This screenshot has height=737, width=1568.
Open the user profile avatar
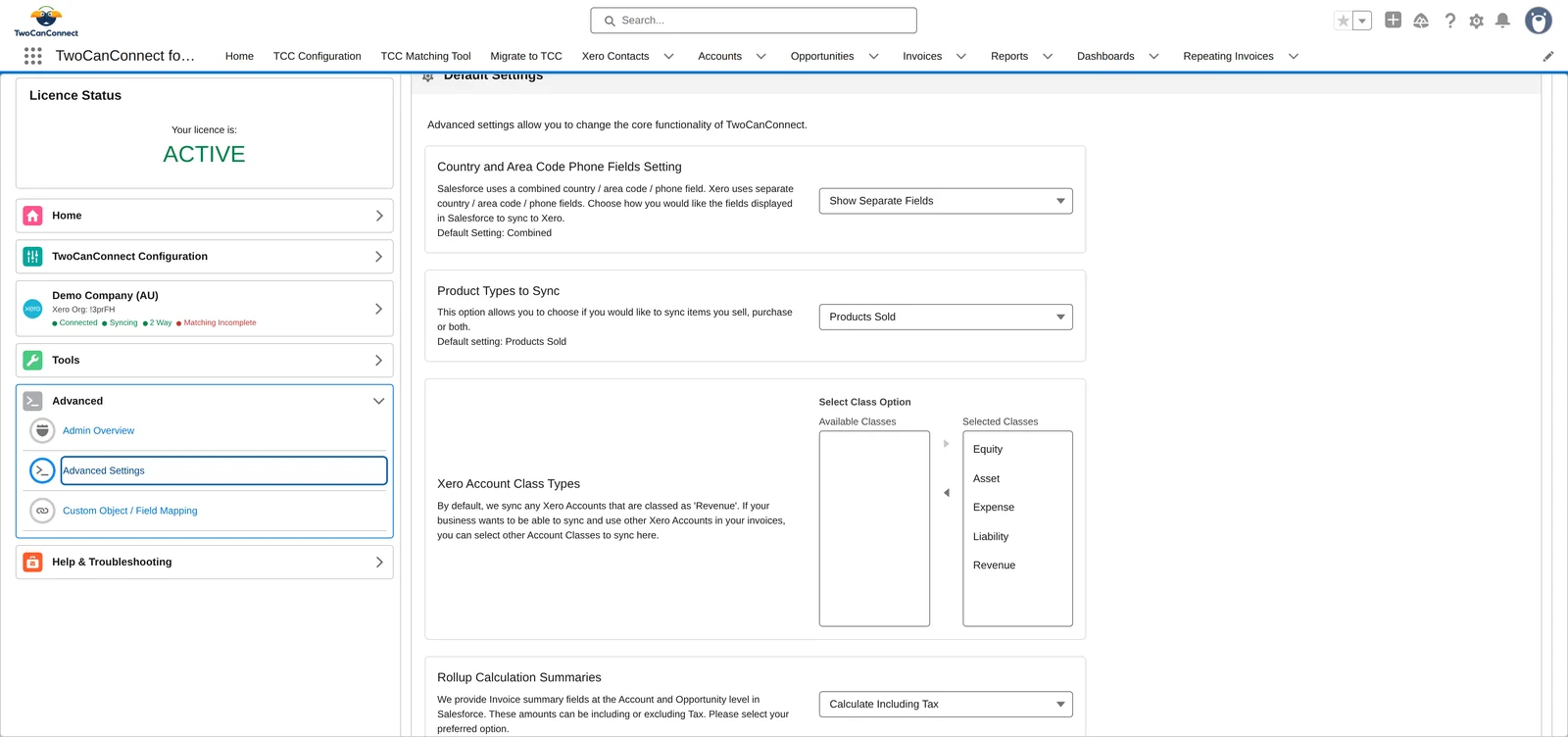[x=1539, y=21]
